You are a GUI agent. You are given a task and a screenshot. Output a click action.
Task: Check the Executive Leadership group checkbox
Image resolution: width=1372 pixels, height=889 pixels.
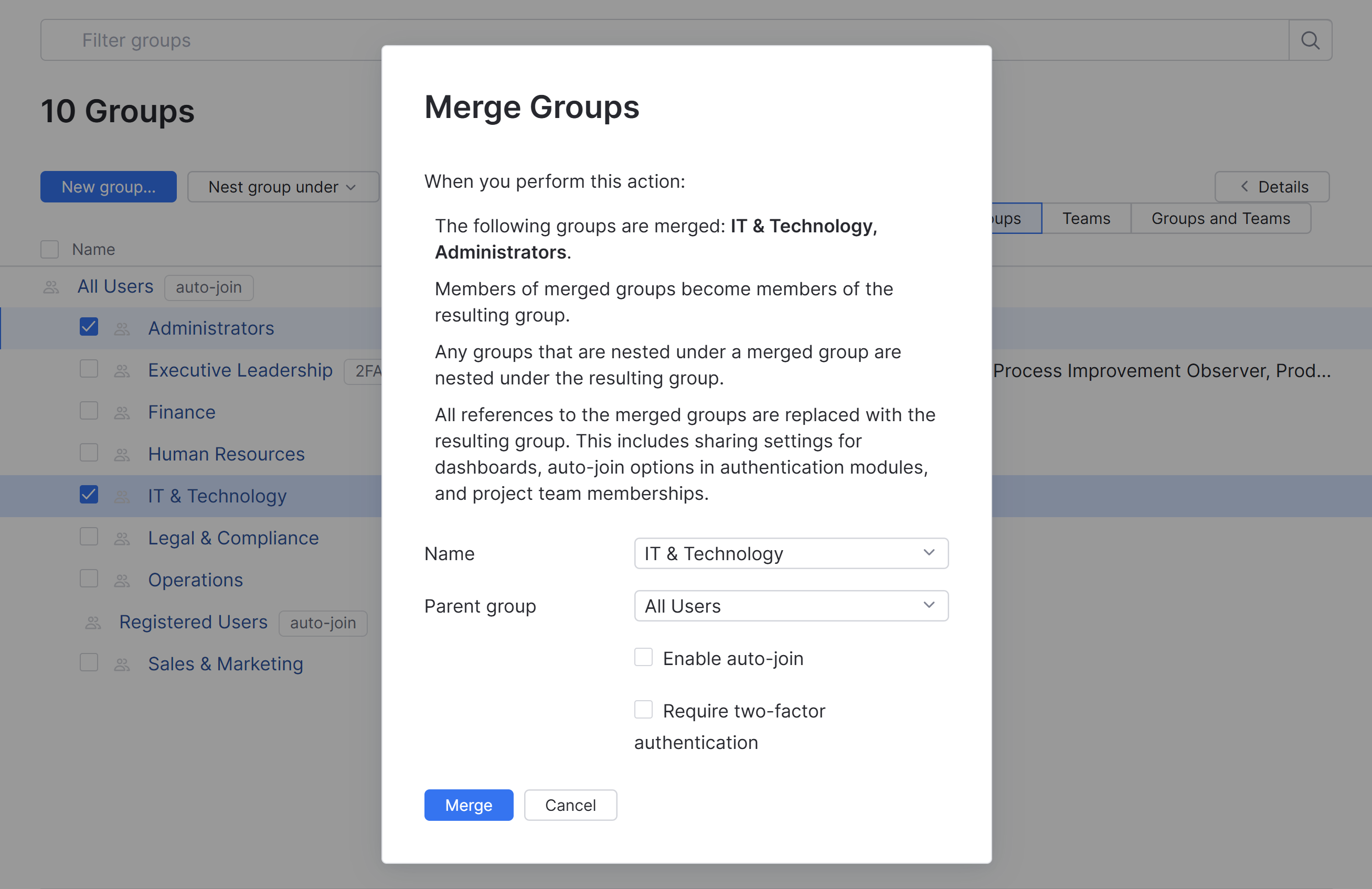[88, 369]
